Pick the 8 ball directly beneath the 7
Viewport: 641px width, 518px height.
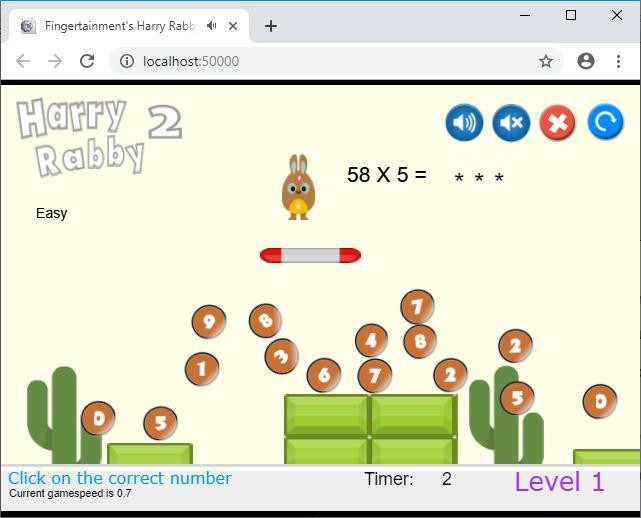coord(420,341)
